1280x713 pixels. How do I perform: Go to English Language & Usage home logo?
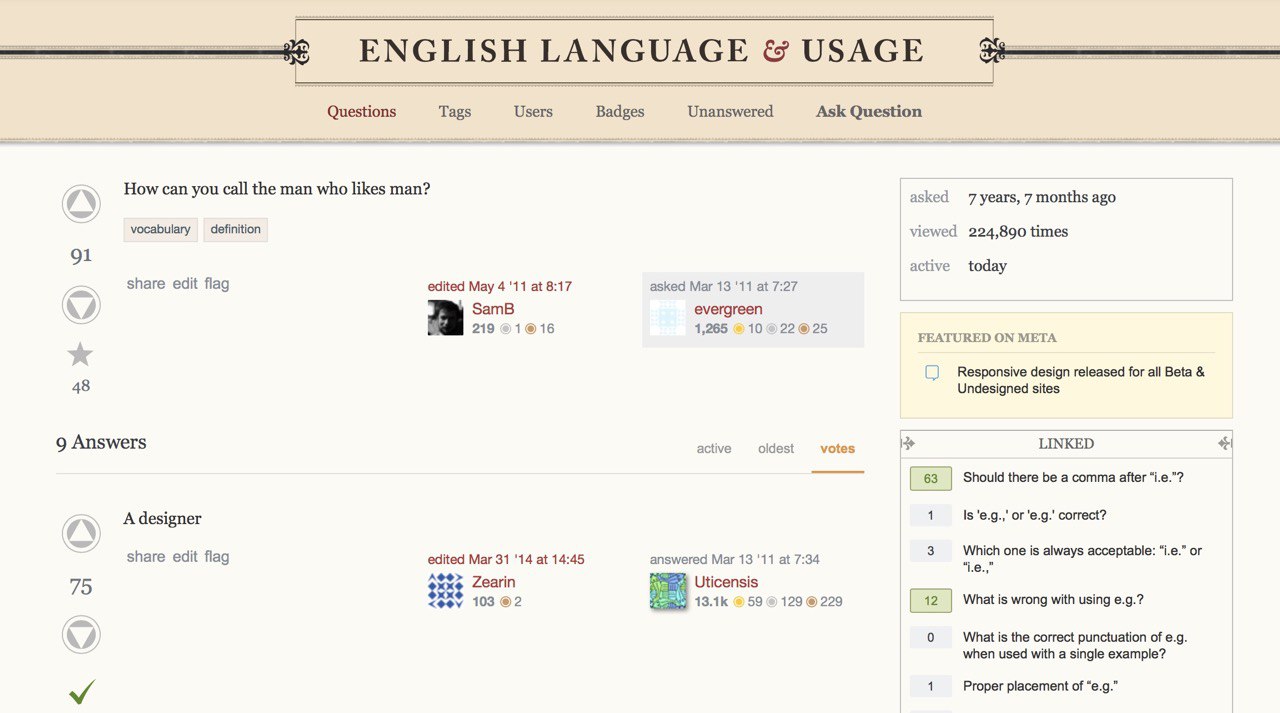pyautogui.click(x=641, y=51)
